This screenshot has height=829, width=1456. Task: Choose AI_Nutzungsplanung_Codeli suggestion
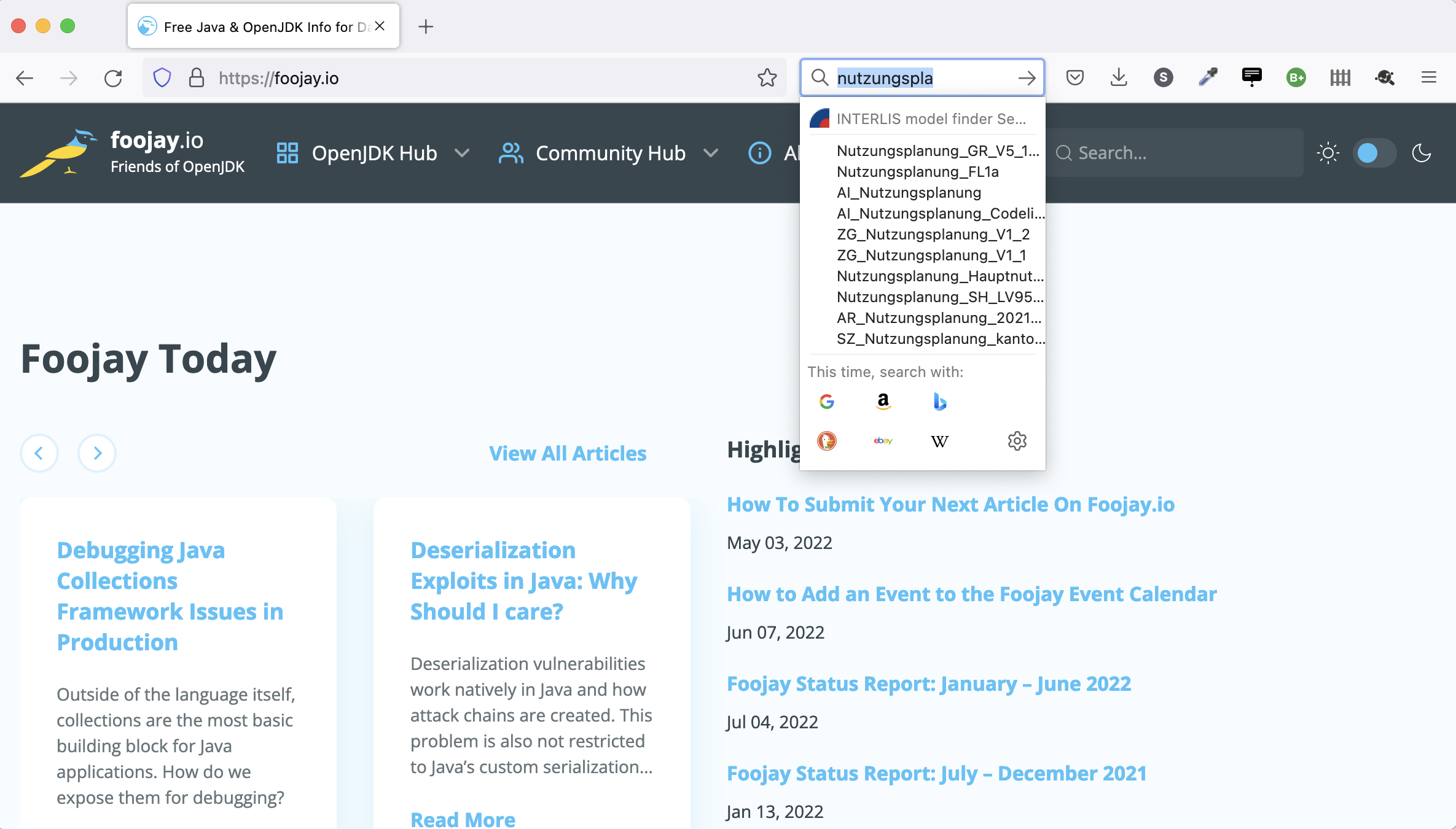click(923, 214)
